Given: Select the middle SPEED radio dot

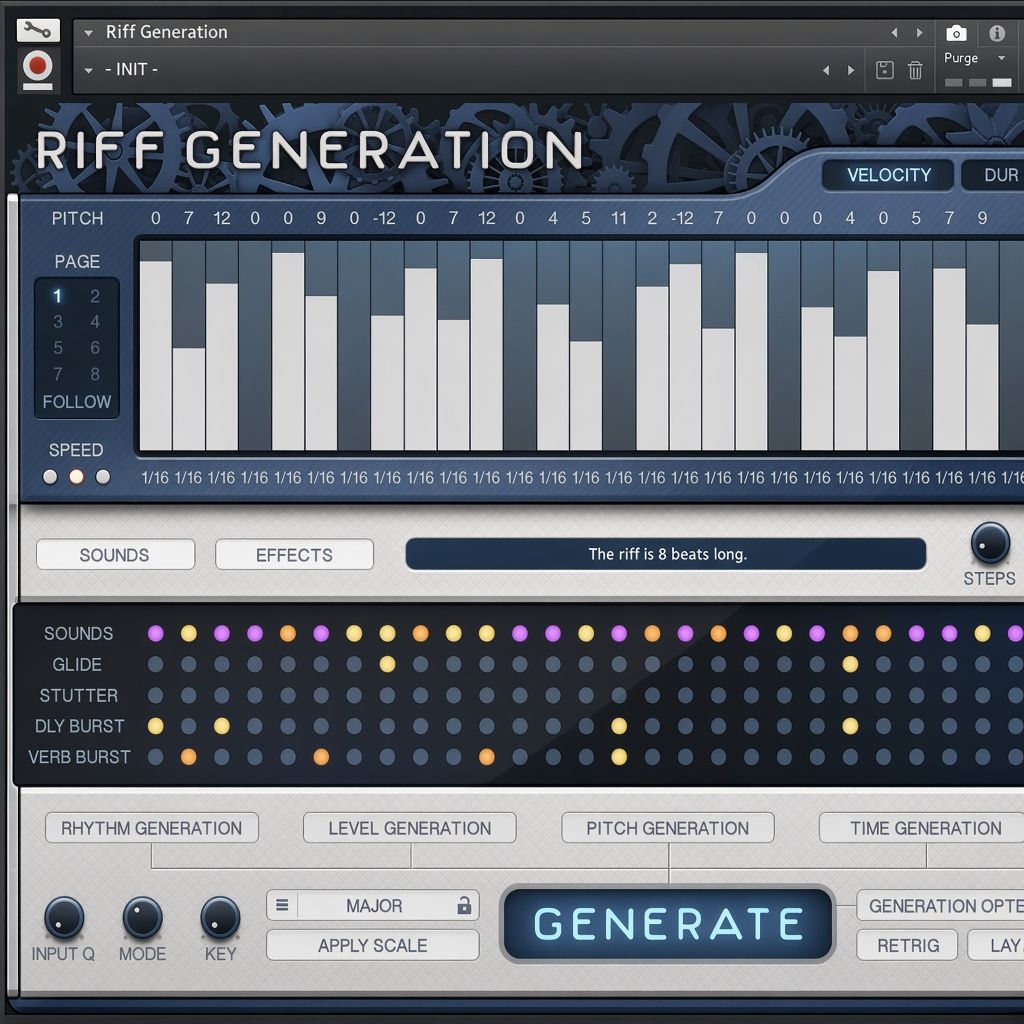Looking at the screenshot, I should pos(76,477).
